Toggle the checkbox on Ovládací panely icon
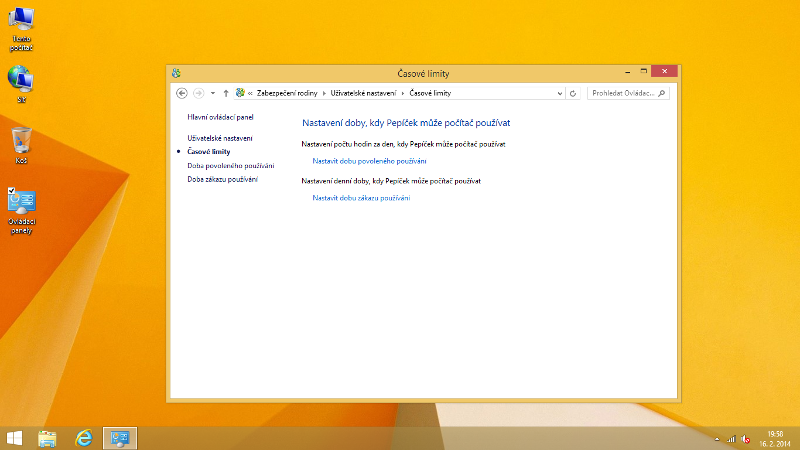The image size is (800, 450). 11,190
